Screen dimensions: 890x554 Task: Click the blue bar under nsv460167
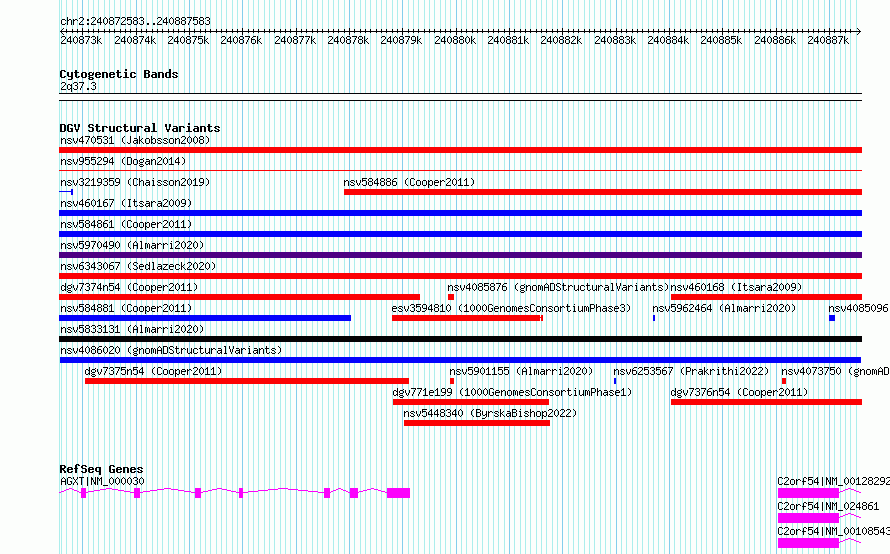coord(460,213)
